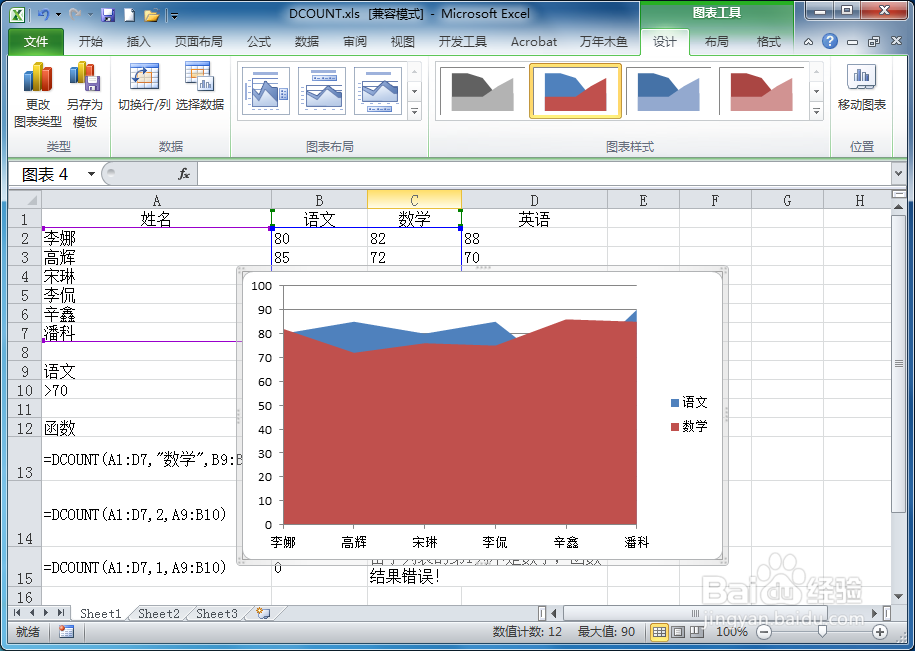Open the Name Box dropdown arrow
915x651 pixels.
(x=91, y=174)
